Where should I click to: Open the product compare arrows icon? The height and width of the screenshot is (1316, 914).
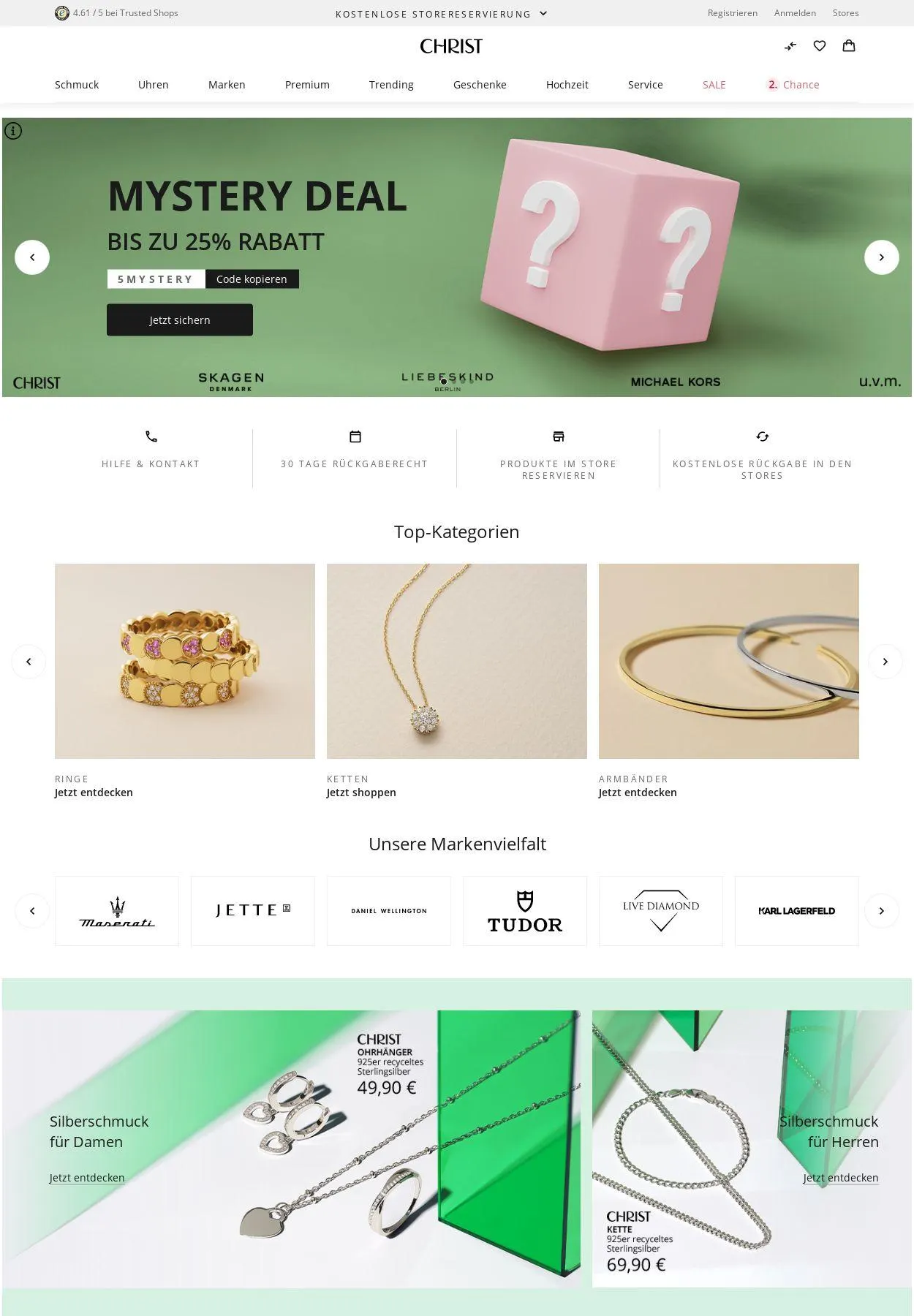pyautogui.click(x=790, y=46)
